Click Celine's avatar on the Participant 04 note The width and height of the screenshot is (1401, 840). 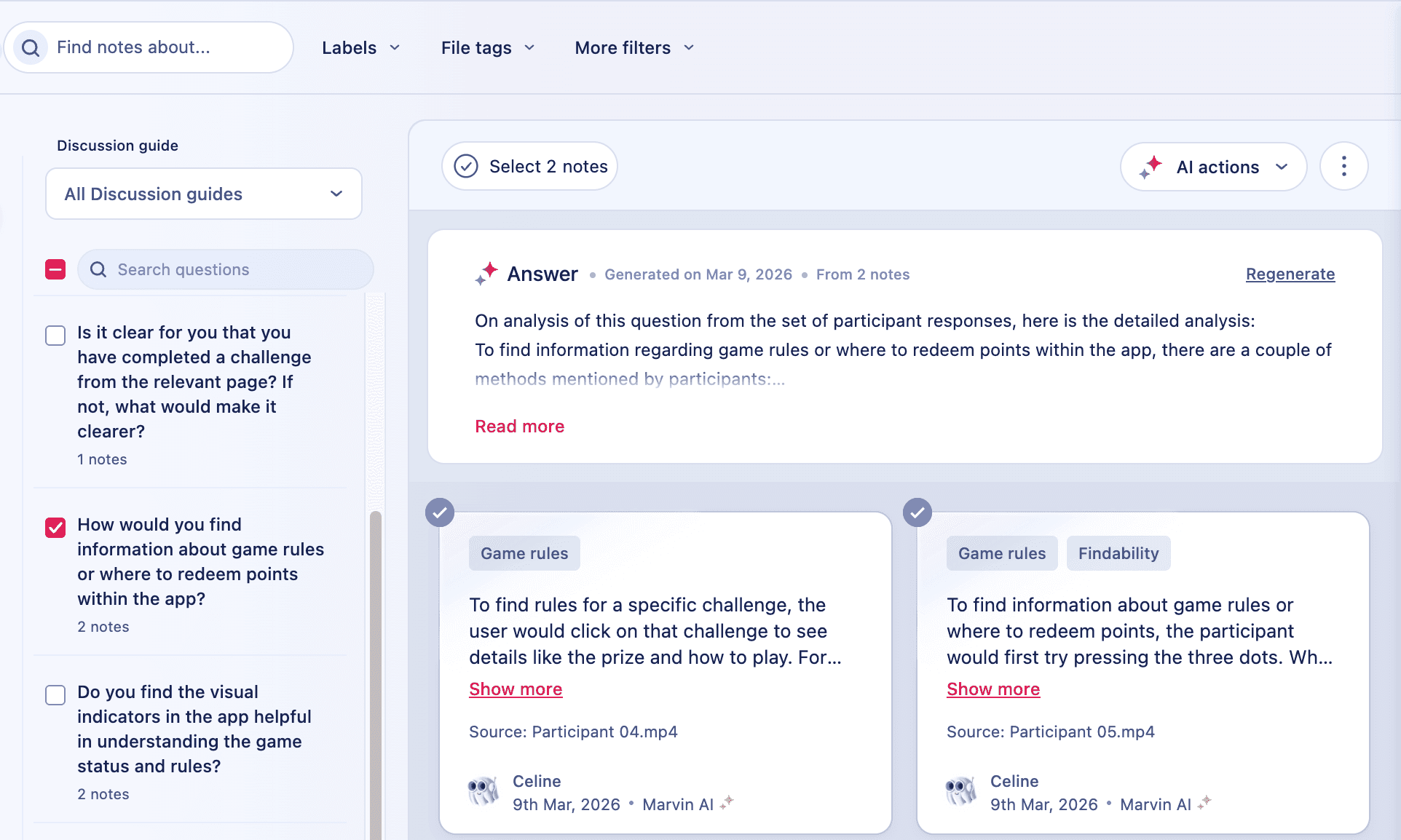click(484, 791)
